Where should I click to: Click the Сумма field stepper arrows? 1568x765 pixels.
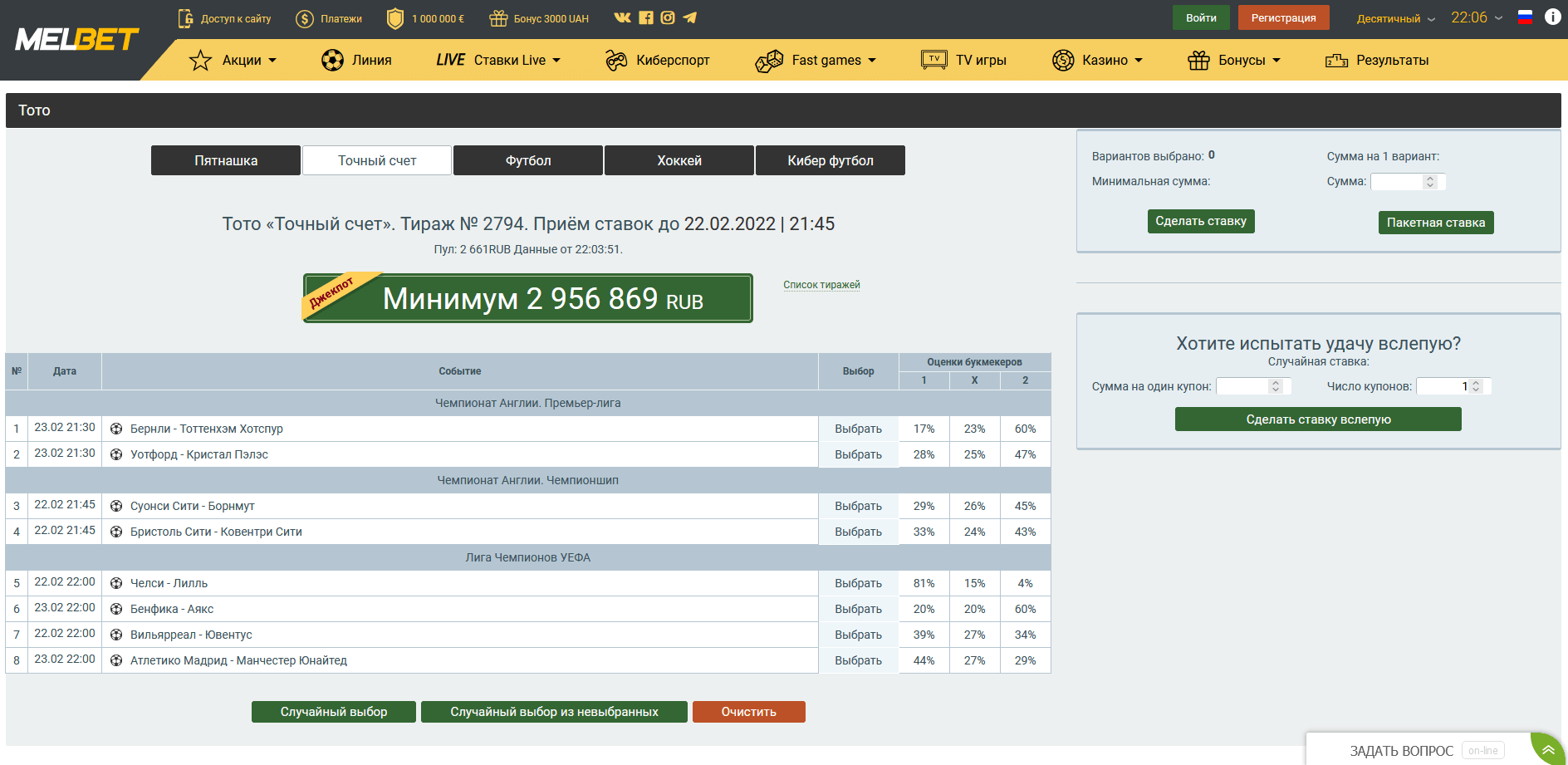(1430, 182)
